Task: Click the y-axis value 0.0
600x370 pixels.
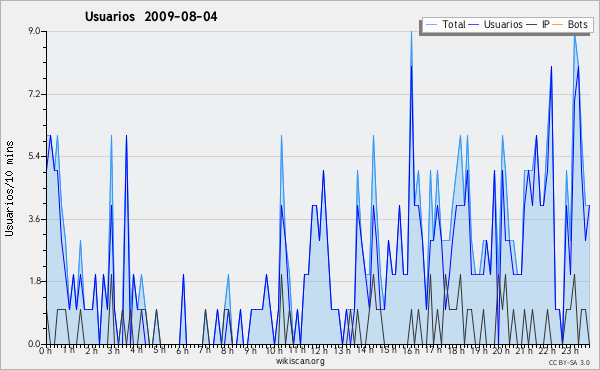Action: pos(34,344)
